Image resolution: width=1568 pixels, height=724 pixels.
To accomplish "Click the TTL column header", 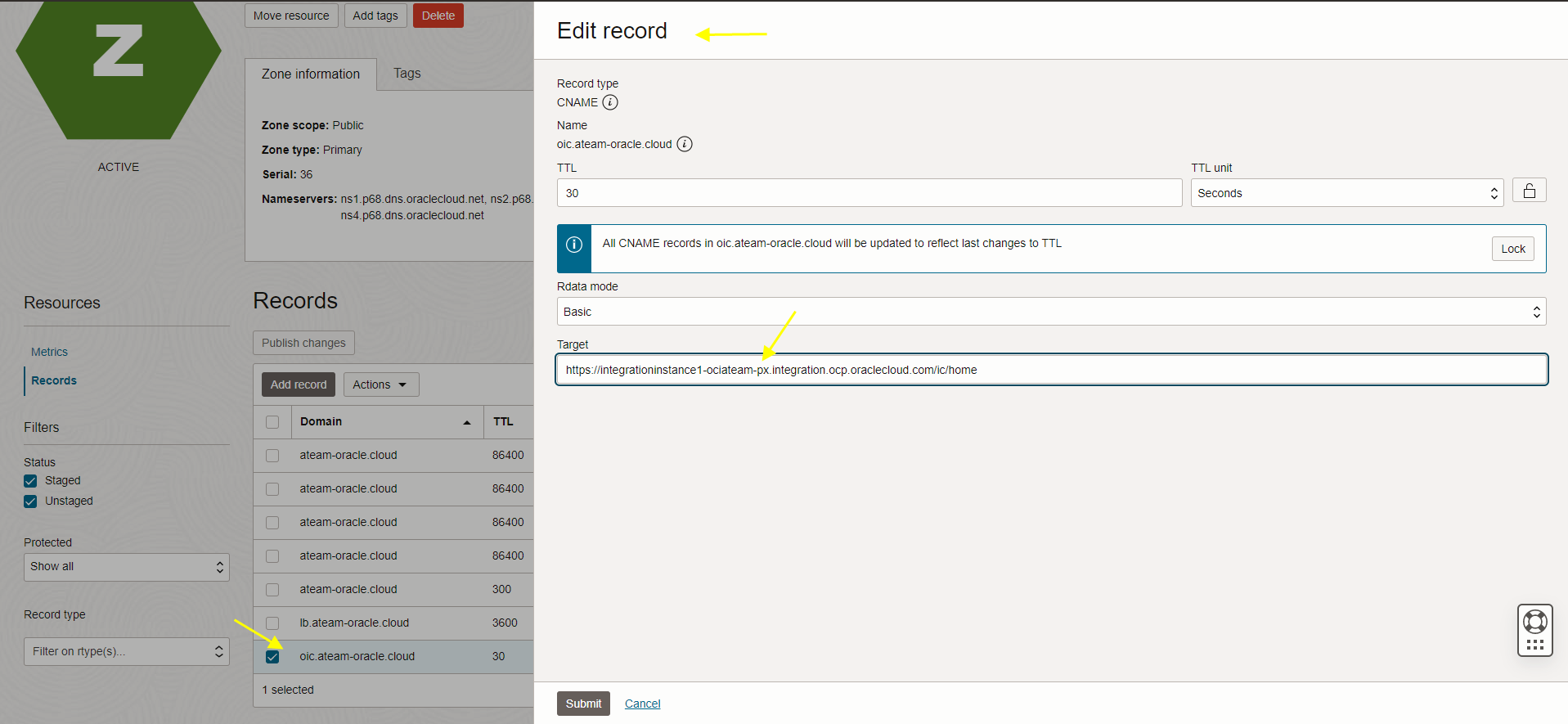I will pyautogui.click(x=503, y=422).
